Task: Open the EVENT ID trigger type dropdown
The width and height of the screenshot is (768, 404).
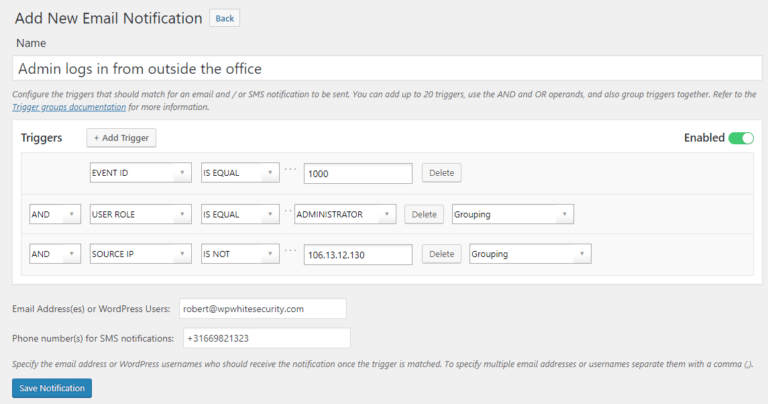Action: click(140, 173)
